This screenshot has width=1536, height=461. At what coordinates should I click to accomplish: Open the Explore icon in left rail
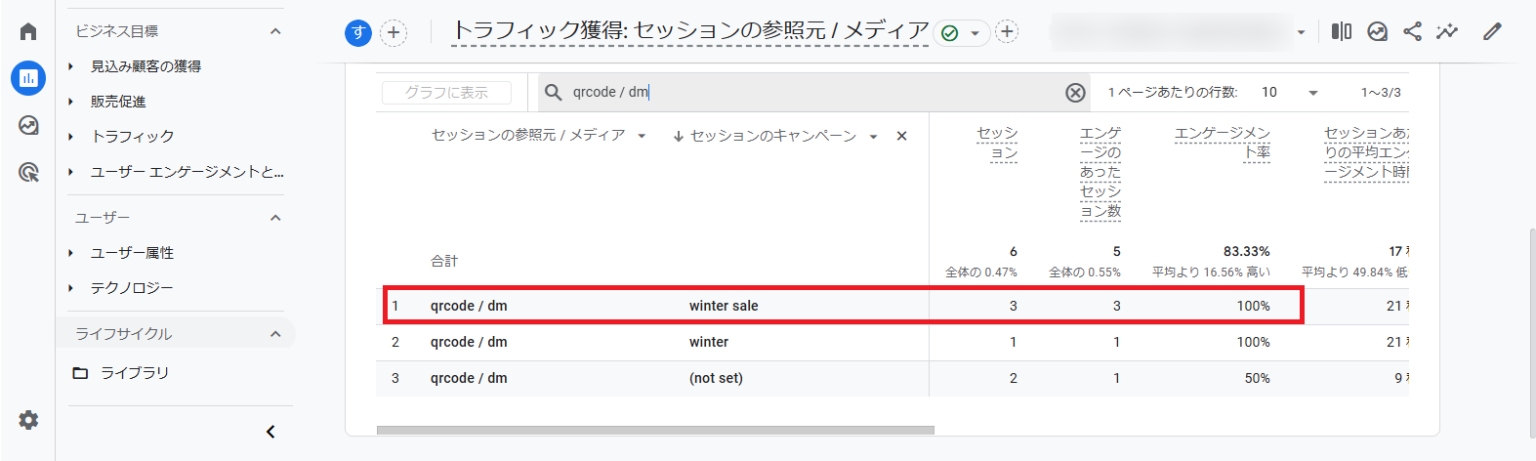(x=28, y=125)
